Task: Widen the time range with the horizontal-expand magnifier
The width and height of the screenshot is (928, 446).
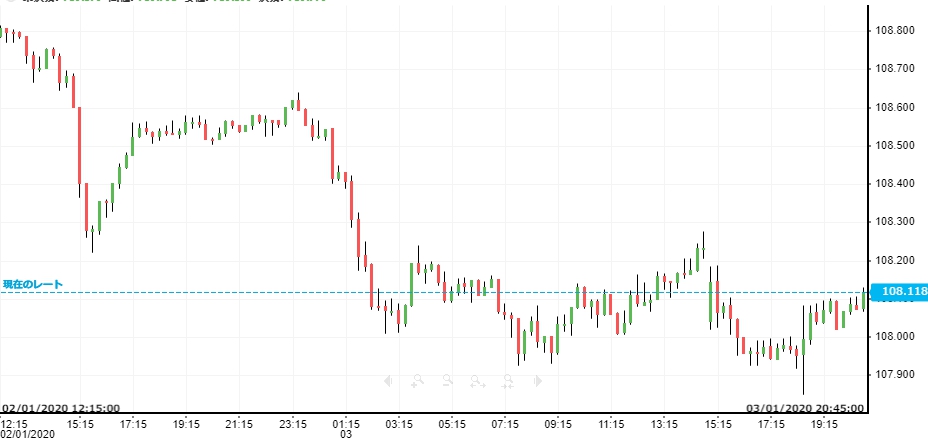Action: tap(478, 380)
